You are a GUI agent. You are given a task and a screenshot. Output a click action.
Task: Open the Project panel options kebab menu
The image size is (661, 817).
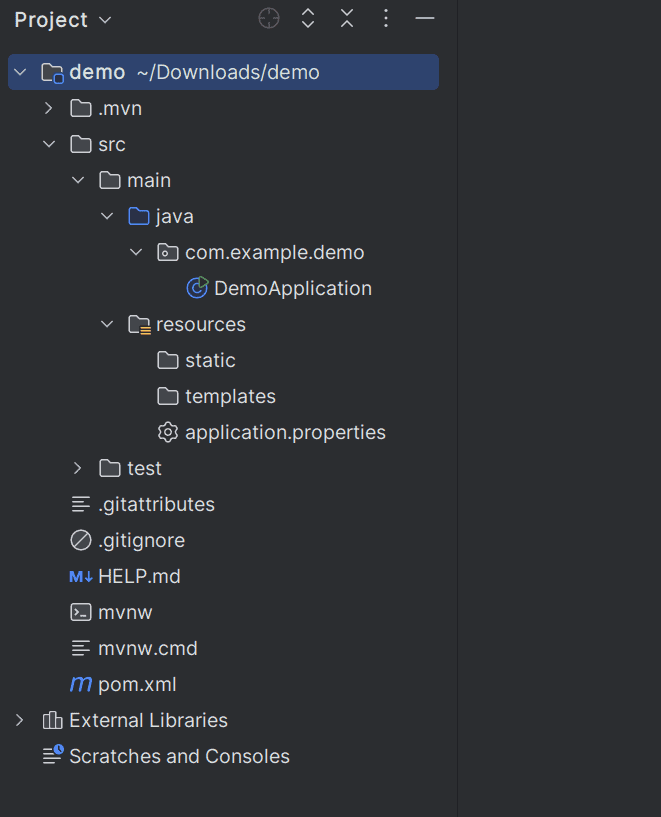[386, 19]
